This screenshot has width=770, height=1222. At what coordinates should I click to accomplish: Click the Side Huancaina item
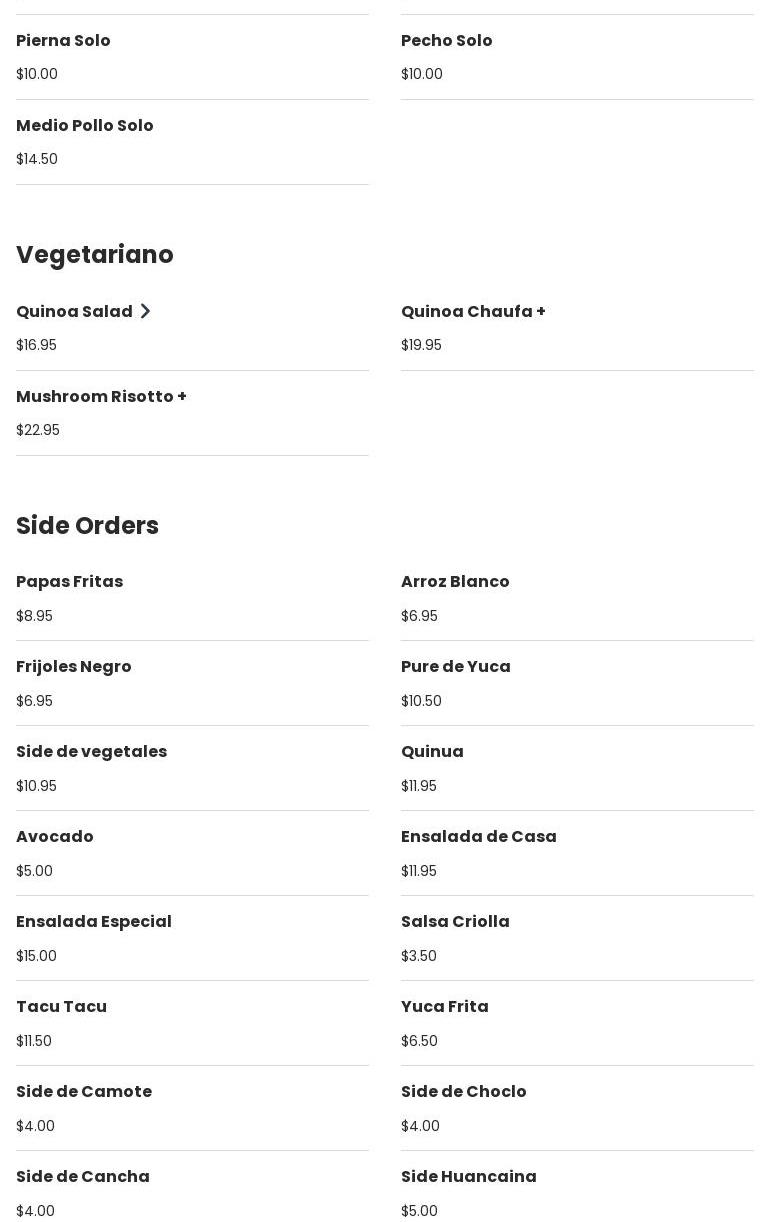[x=468, y=1177]
